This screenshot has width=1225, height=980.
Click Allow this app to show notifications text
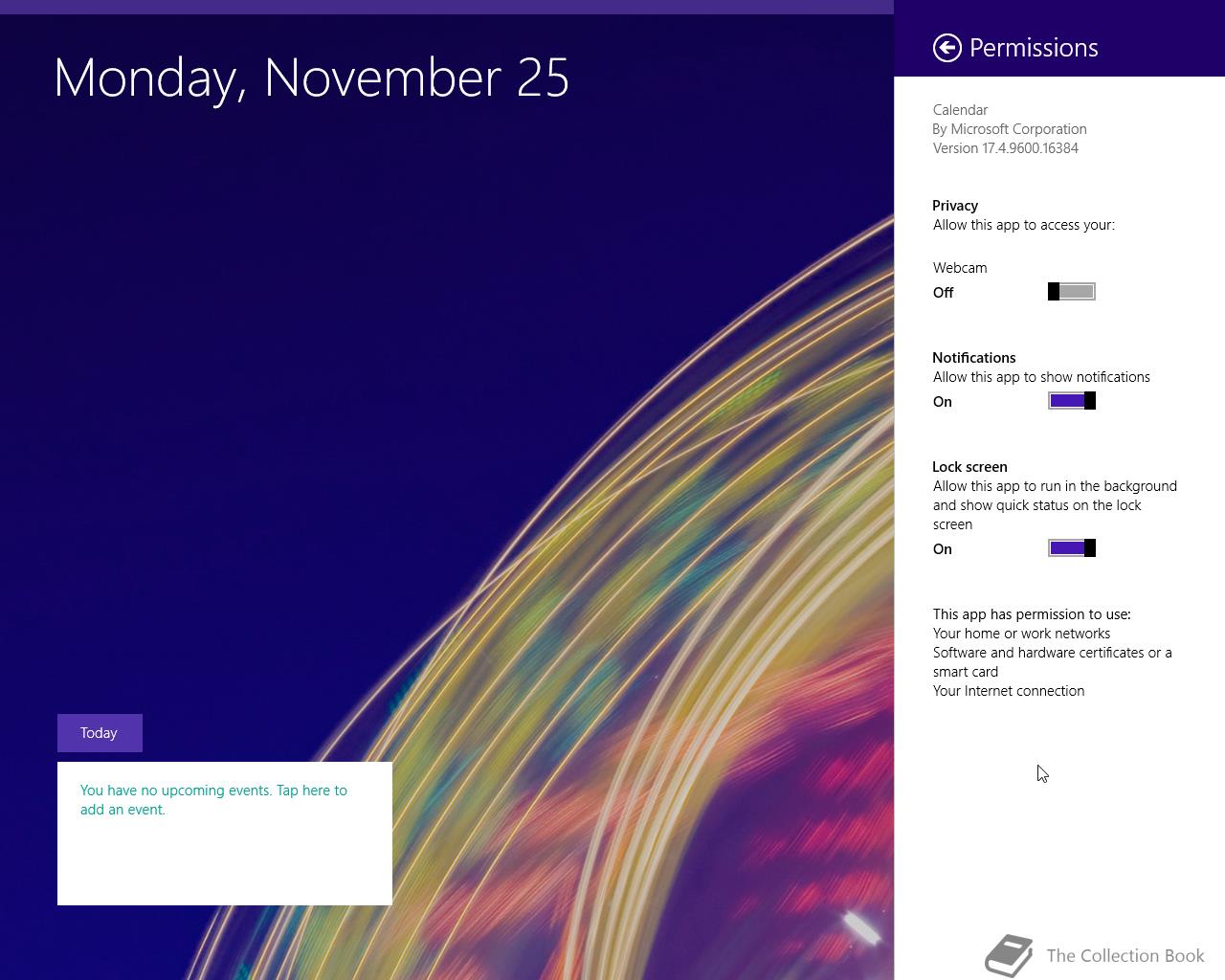[x=1042, y=377]
